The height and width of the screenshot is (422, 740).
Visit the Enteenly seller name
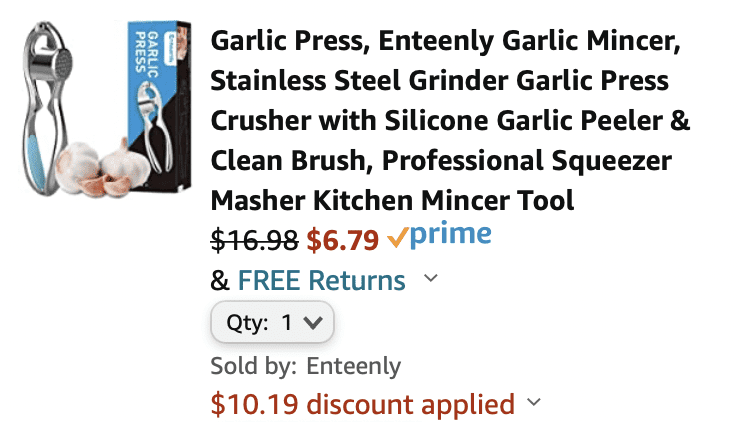[353, 366]
